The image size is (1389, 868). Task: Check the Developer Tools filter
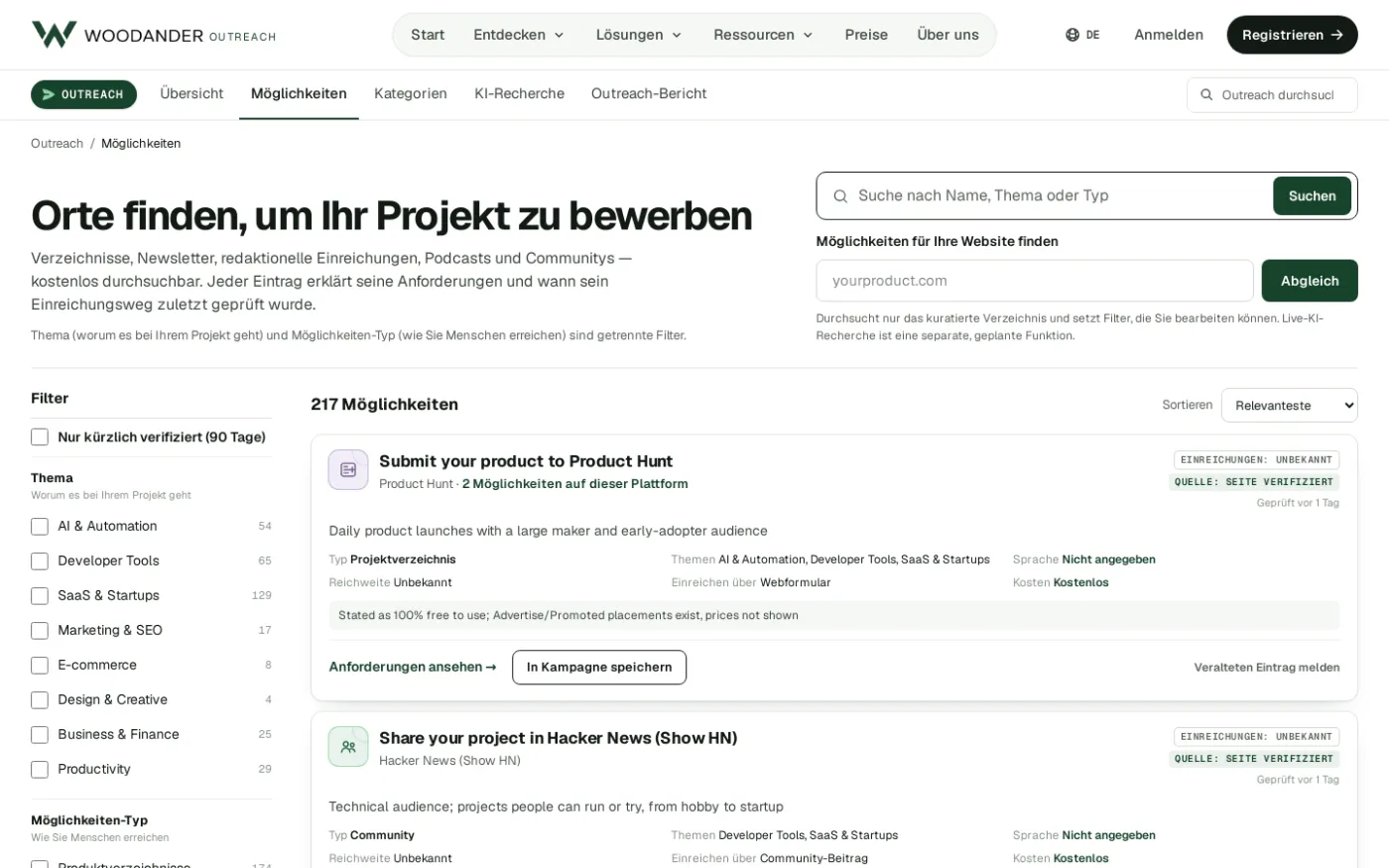point(40,561)
